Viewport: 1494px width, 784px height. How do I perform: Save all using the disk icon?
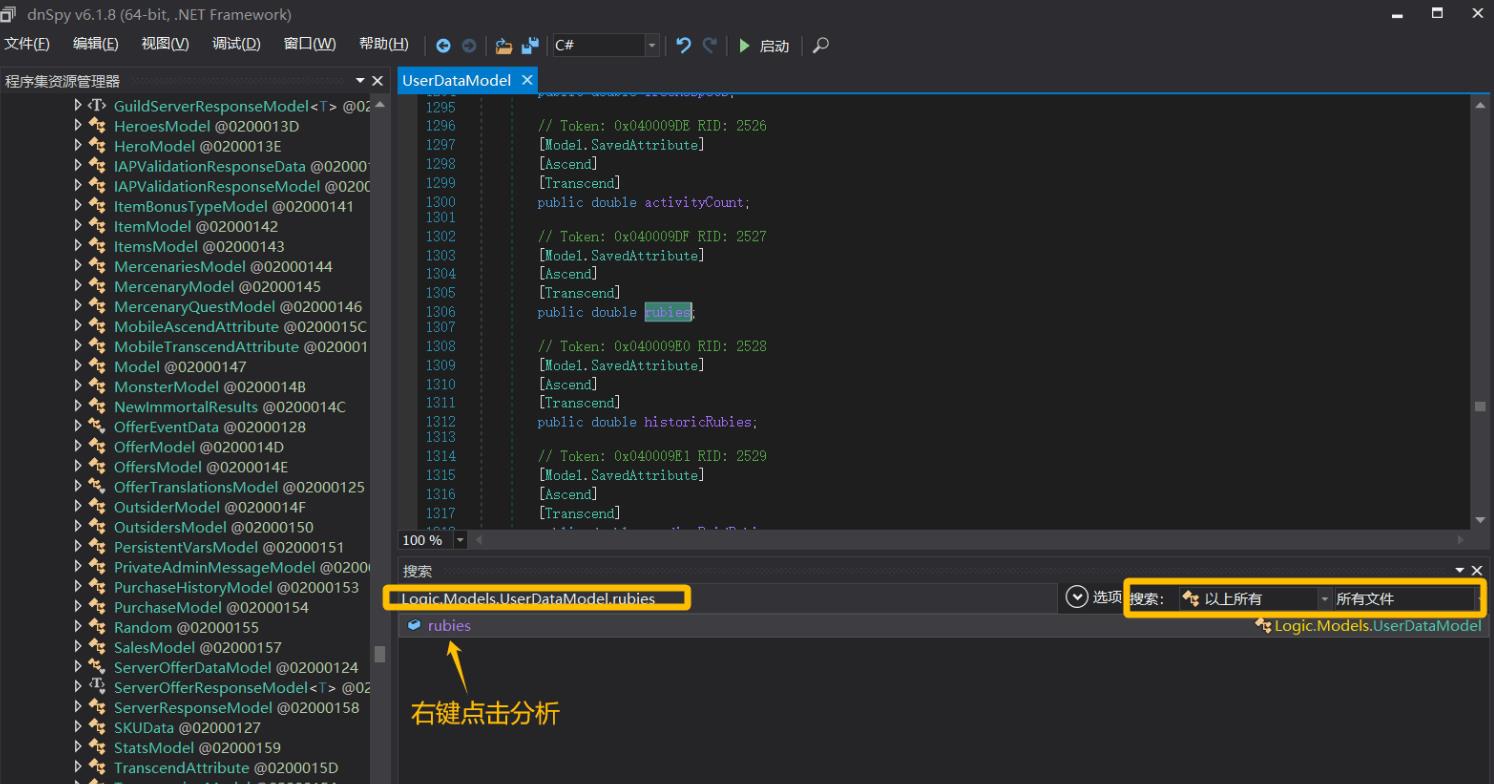click(530, 45)
